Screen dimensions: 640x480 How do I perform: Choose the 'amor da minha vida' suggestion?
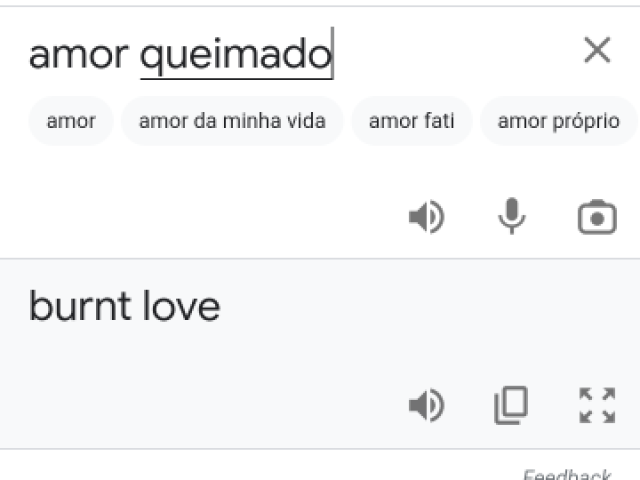pos(232,121)
